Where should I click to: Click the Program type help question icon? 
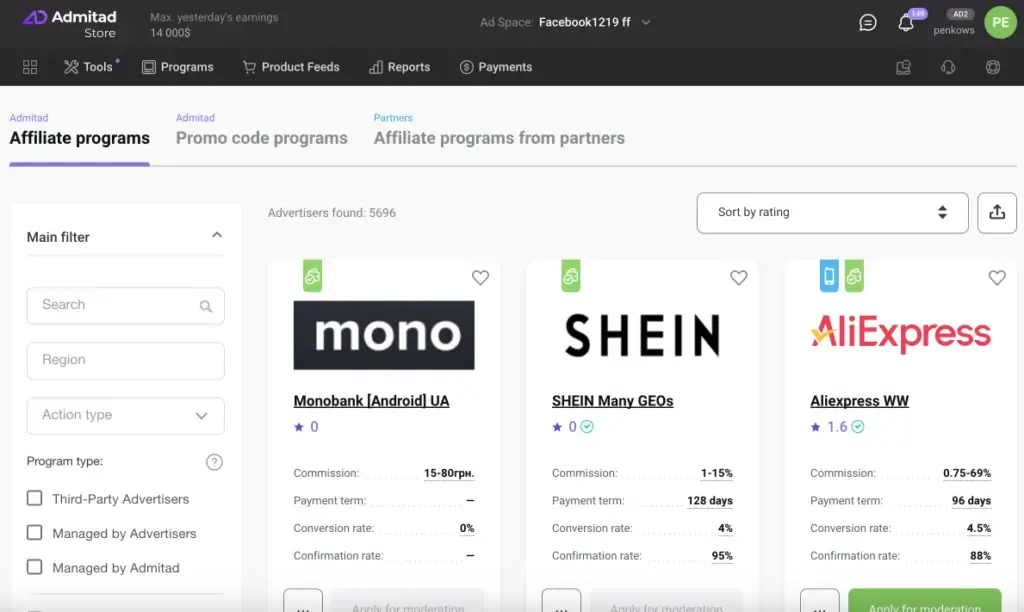(214, 462)
